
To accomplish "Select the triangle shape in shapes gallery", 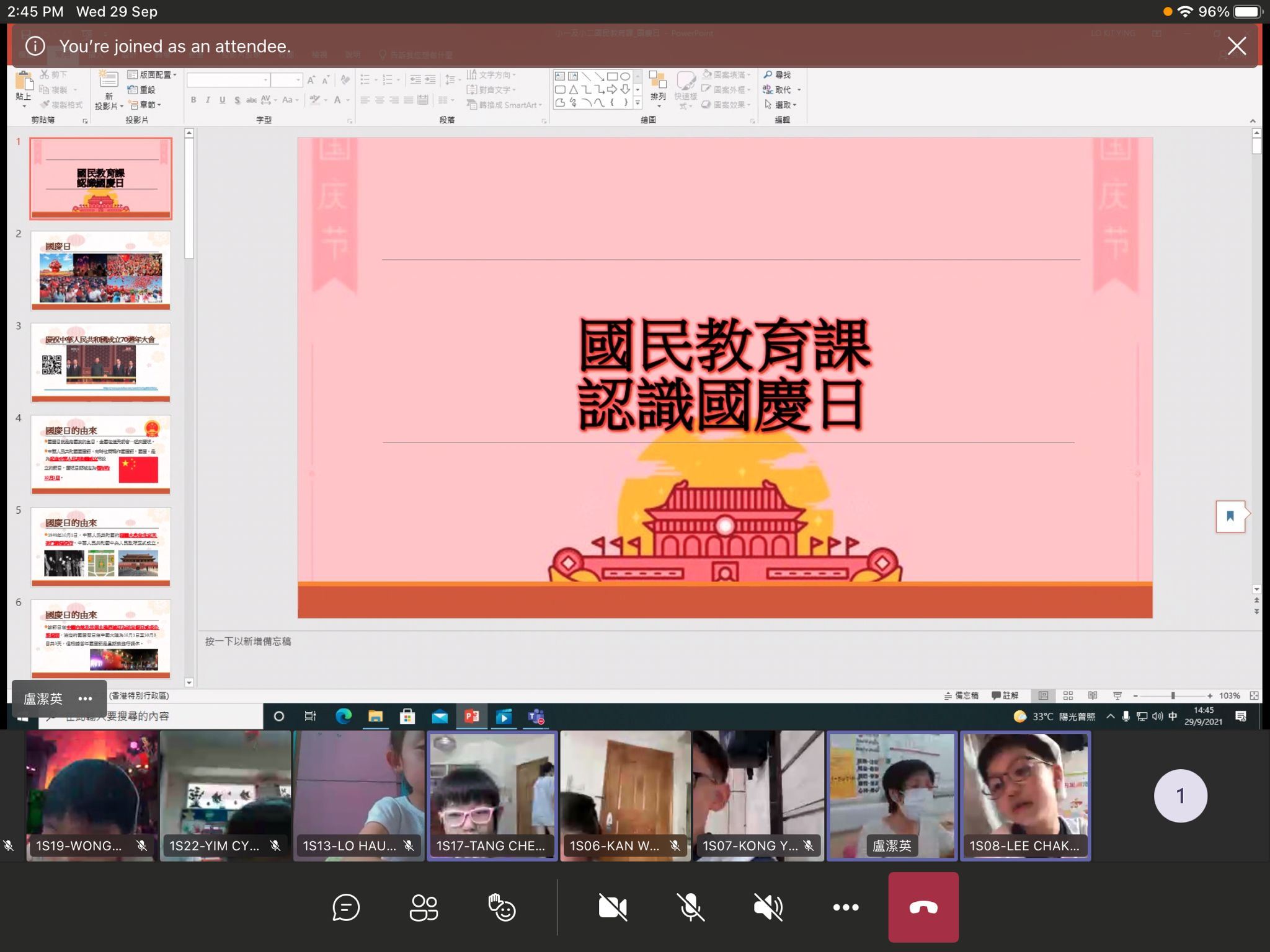I will [574, 89].
